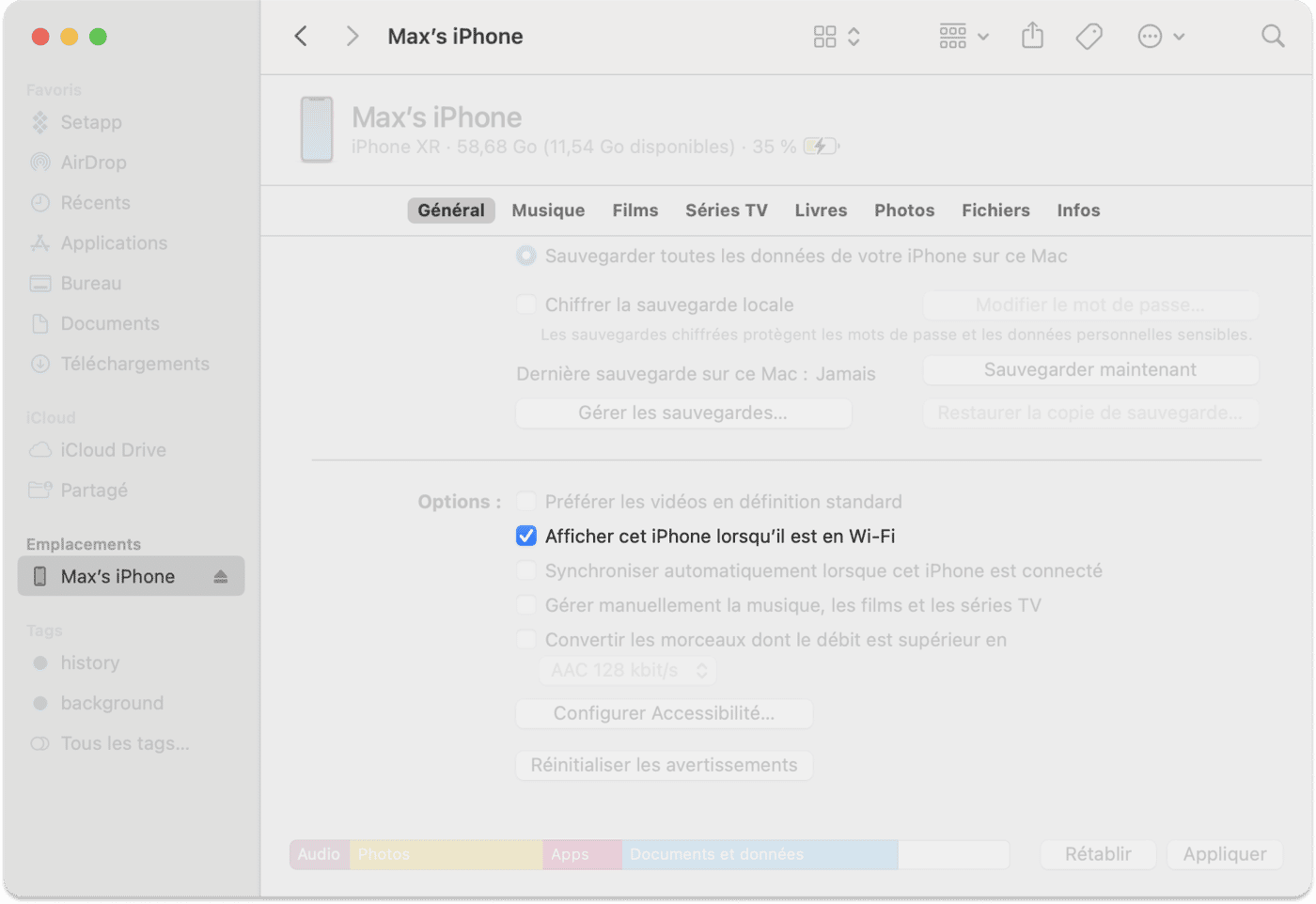Open Setapp in the sidebar
The width and height of the screenshot is (1316, 904).
91,122
